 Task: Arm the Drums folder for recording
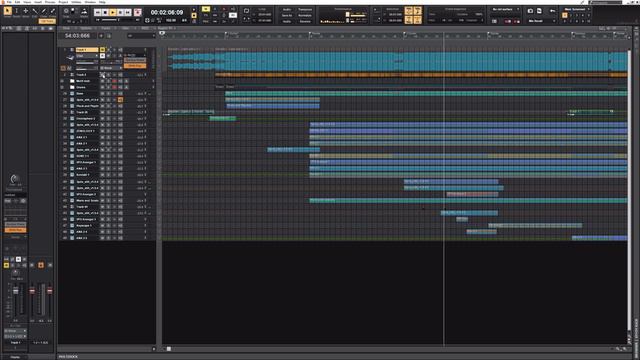point(114,87)
